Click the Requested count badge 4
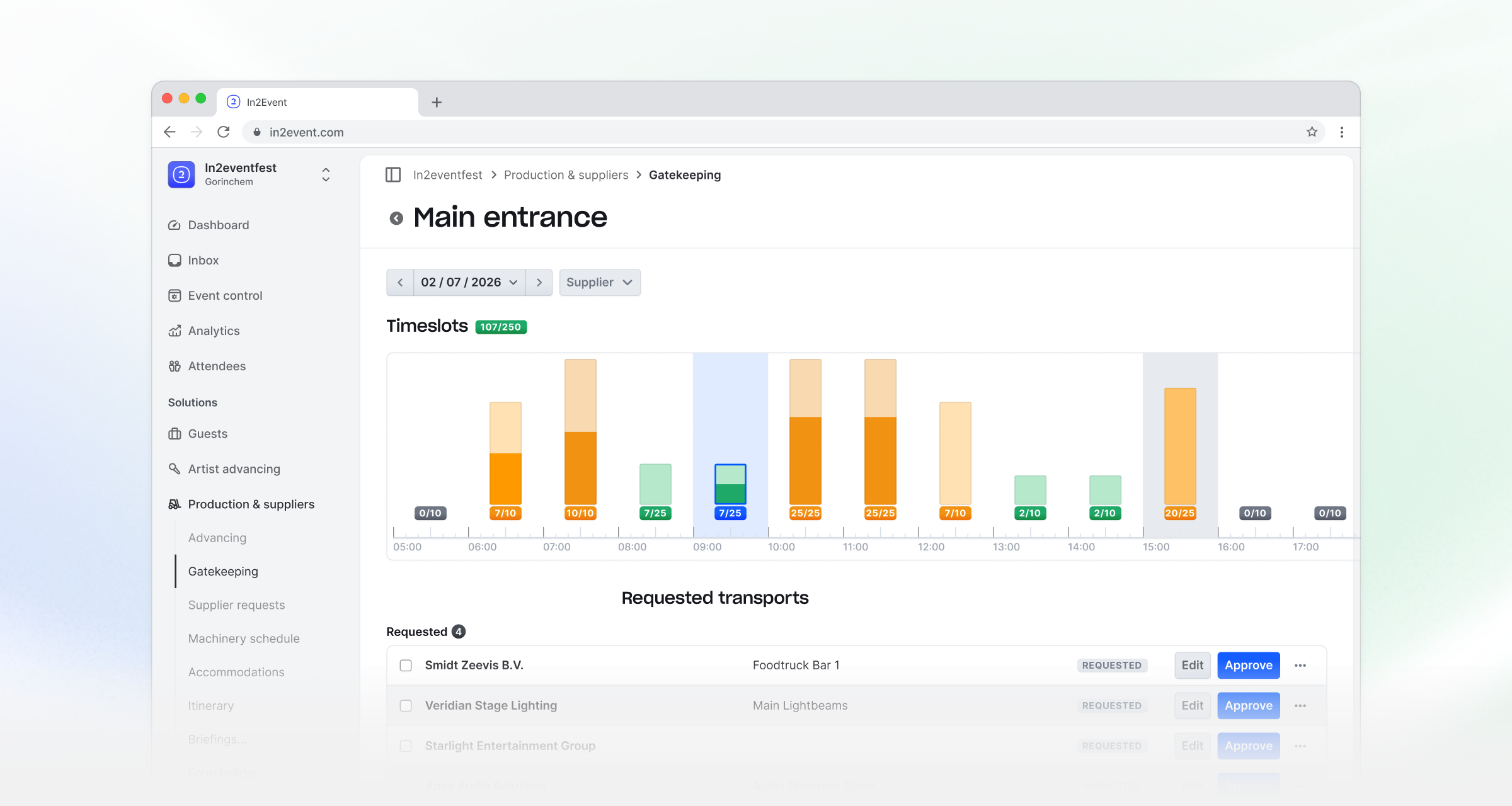The image size is (1512, 806). tap(459, 632)
